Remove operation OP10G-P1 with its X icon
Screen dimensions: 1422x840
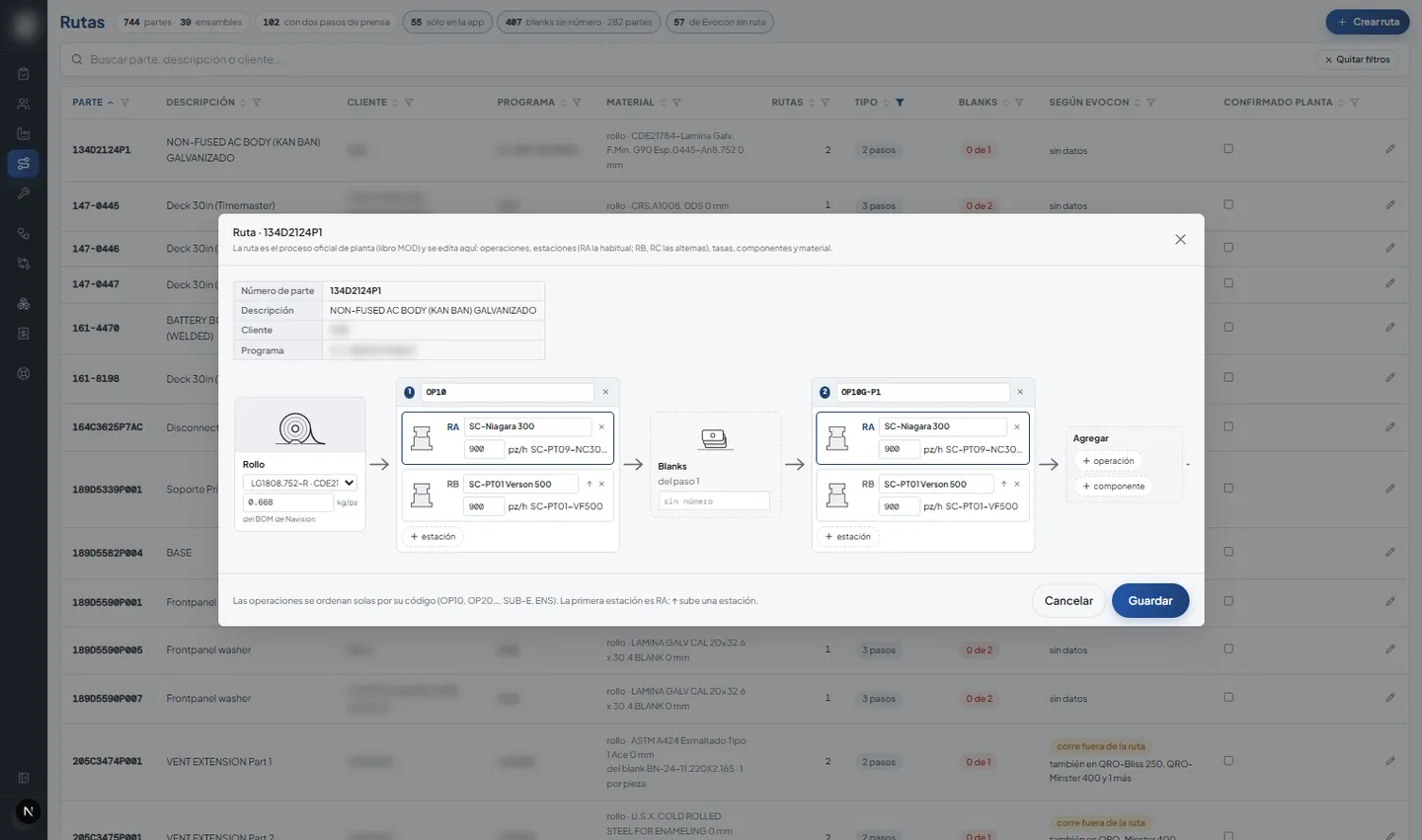[x=1020, y=392]
